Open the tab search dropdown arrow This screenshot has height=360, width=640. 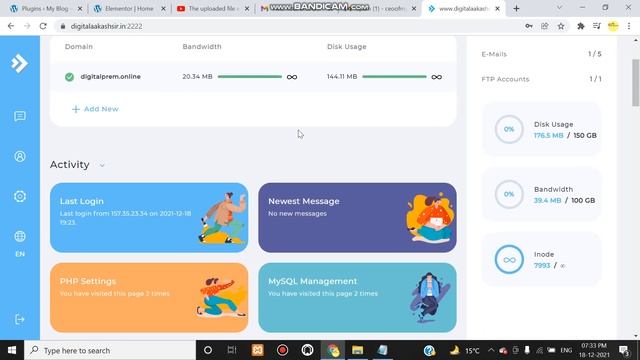pos(560,8)
